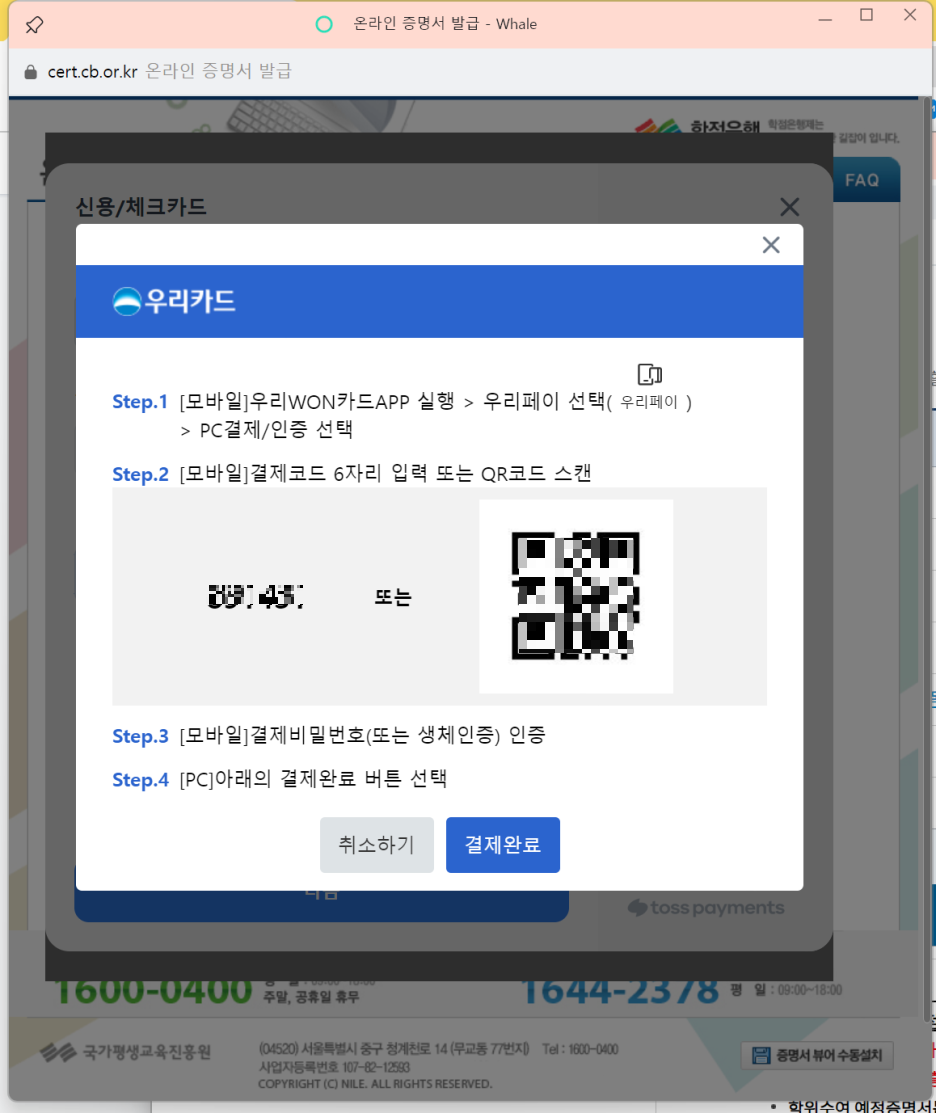
Task: Click the 우리페이 phone icon
Action: click(x=649, y=374)
